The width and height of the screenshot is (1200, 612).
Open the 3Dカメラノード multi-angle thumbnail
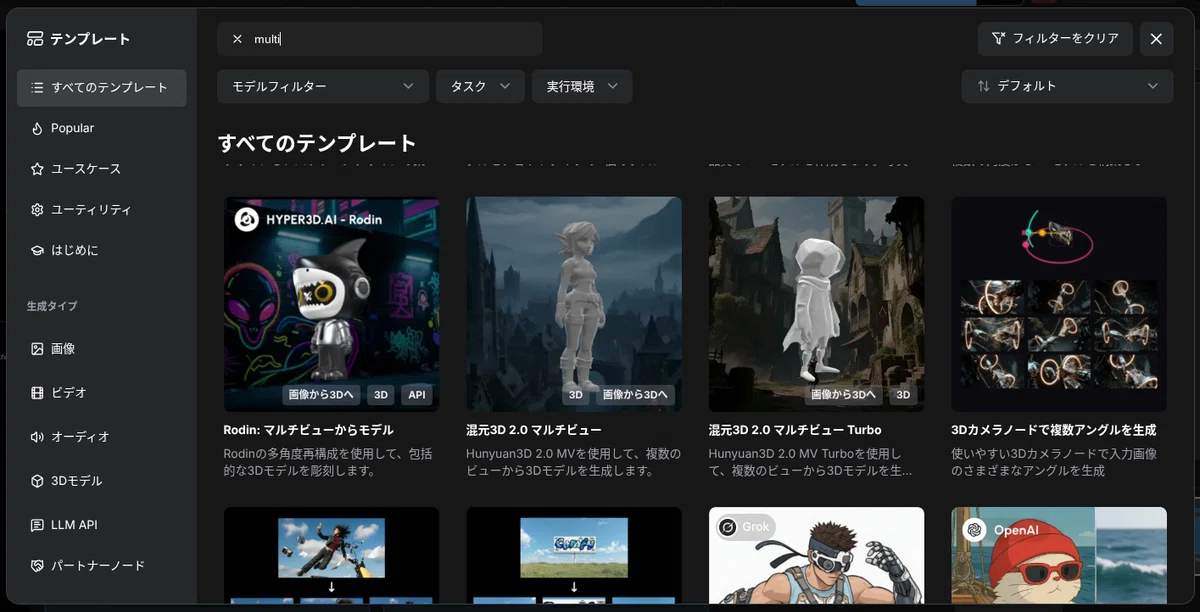1059,304
